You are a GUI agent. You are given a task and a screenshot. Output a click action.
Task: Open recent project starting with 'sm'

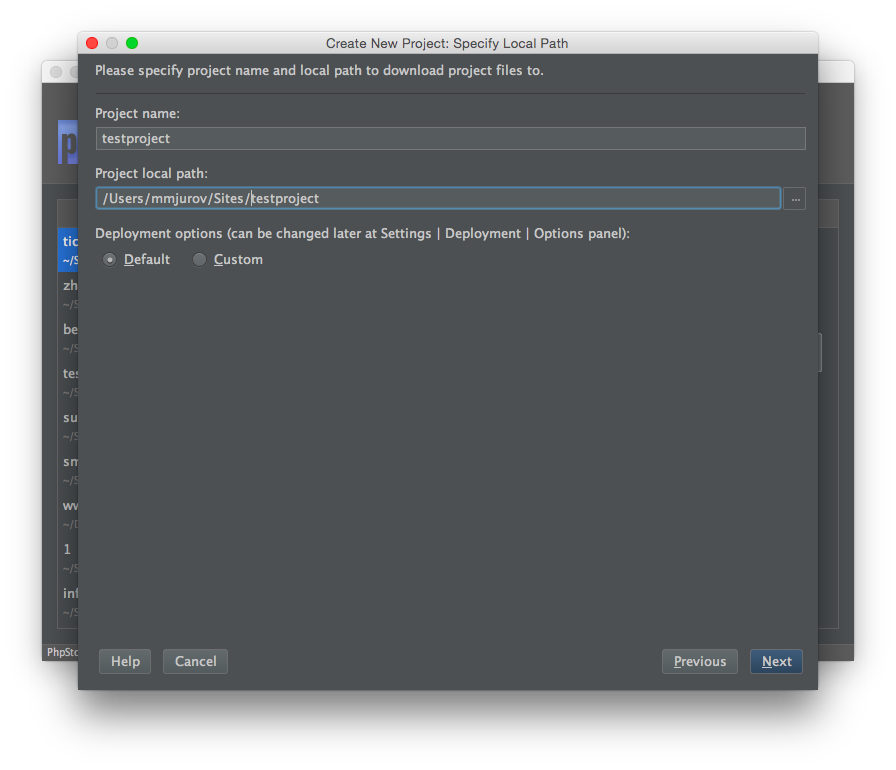click(x=69, y=470)
